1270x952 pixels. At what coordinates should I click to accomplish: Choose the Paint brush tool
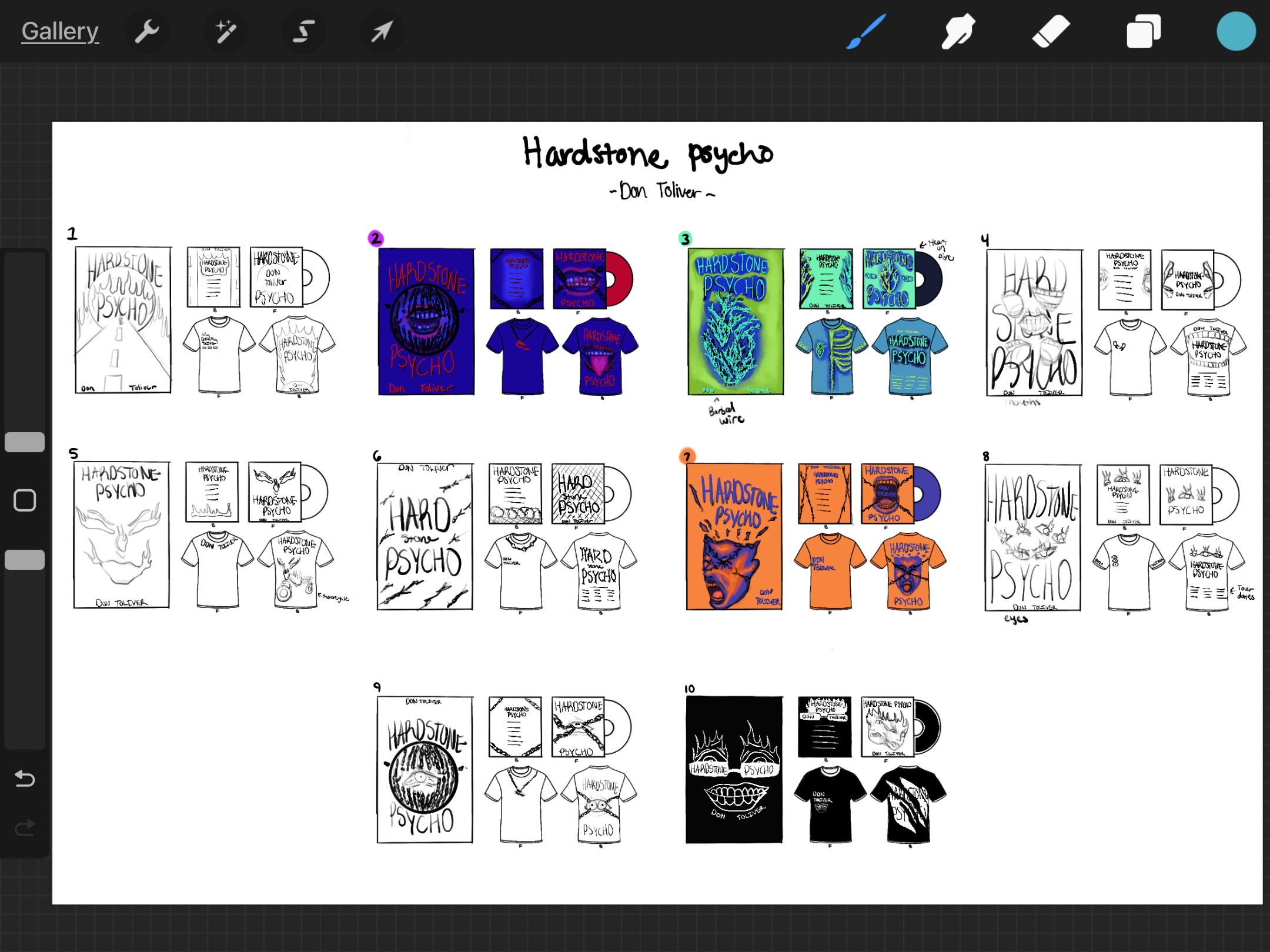click(865, 31)
